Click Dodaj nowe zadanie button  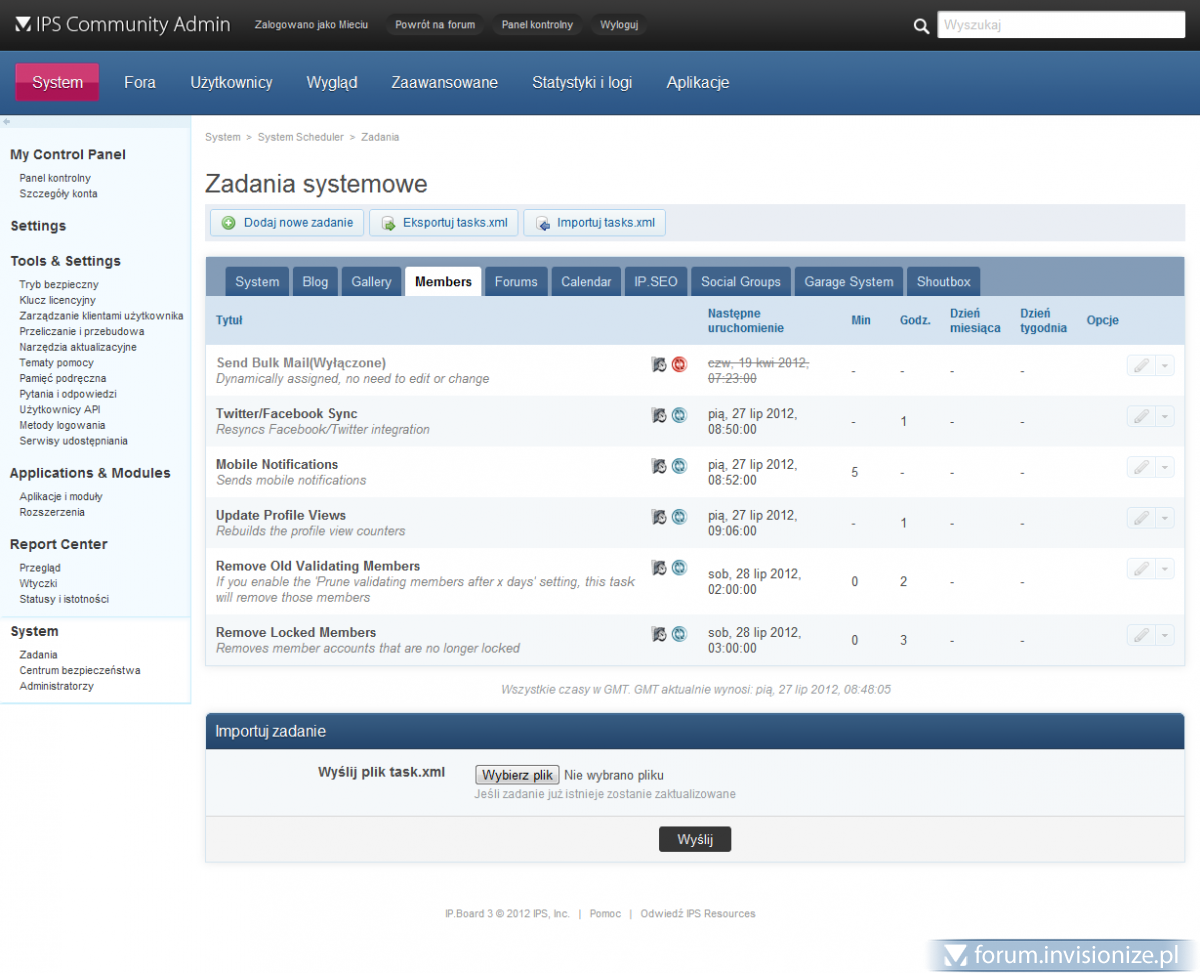[x=287, y=223]
